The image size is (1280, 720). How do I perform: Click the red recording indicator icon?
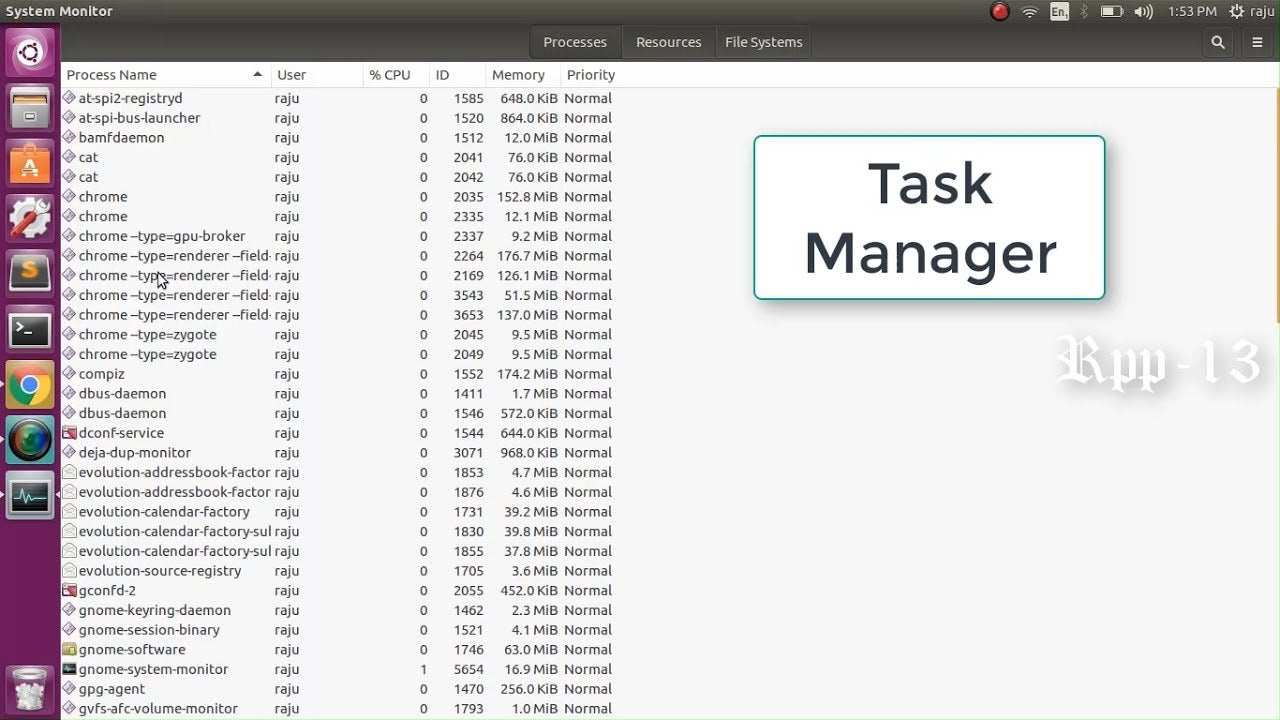(999, 11)
